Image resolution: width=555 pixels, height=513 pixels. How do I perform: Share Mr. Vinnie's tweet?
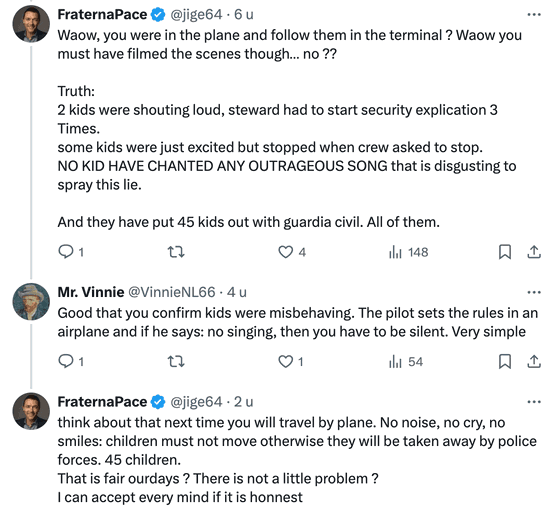tap(534, 361)
